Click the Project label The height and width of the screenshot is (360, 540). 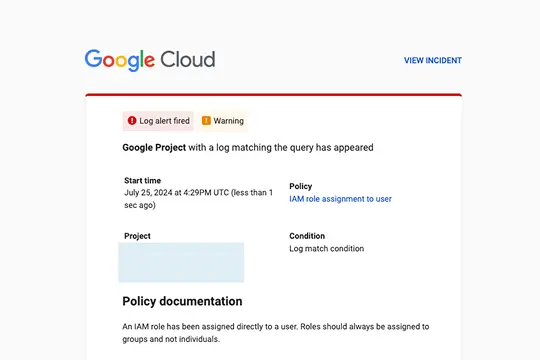click(137, 236)
